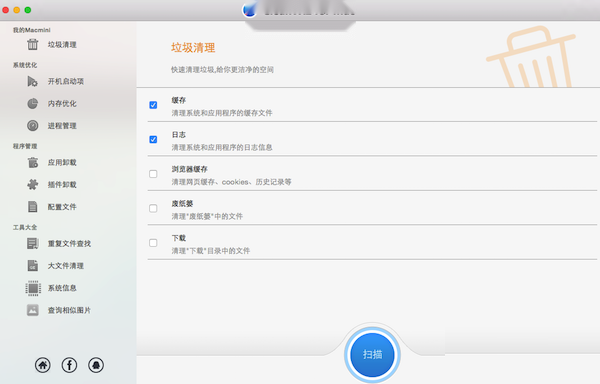
Task: Click the 重复文件查找 icon
Action: pyautogui.click(x=33, y=243)
